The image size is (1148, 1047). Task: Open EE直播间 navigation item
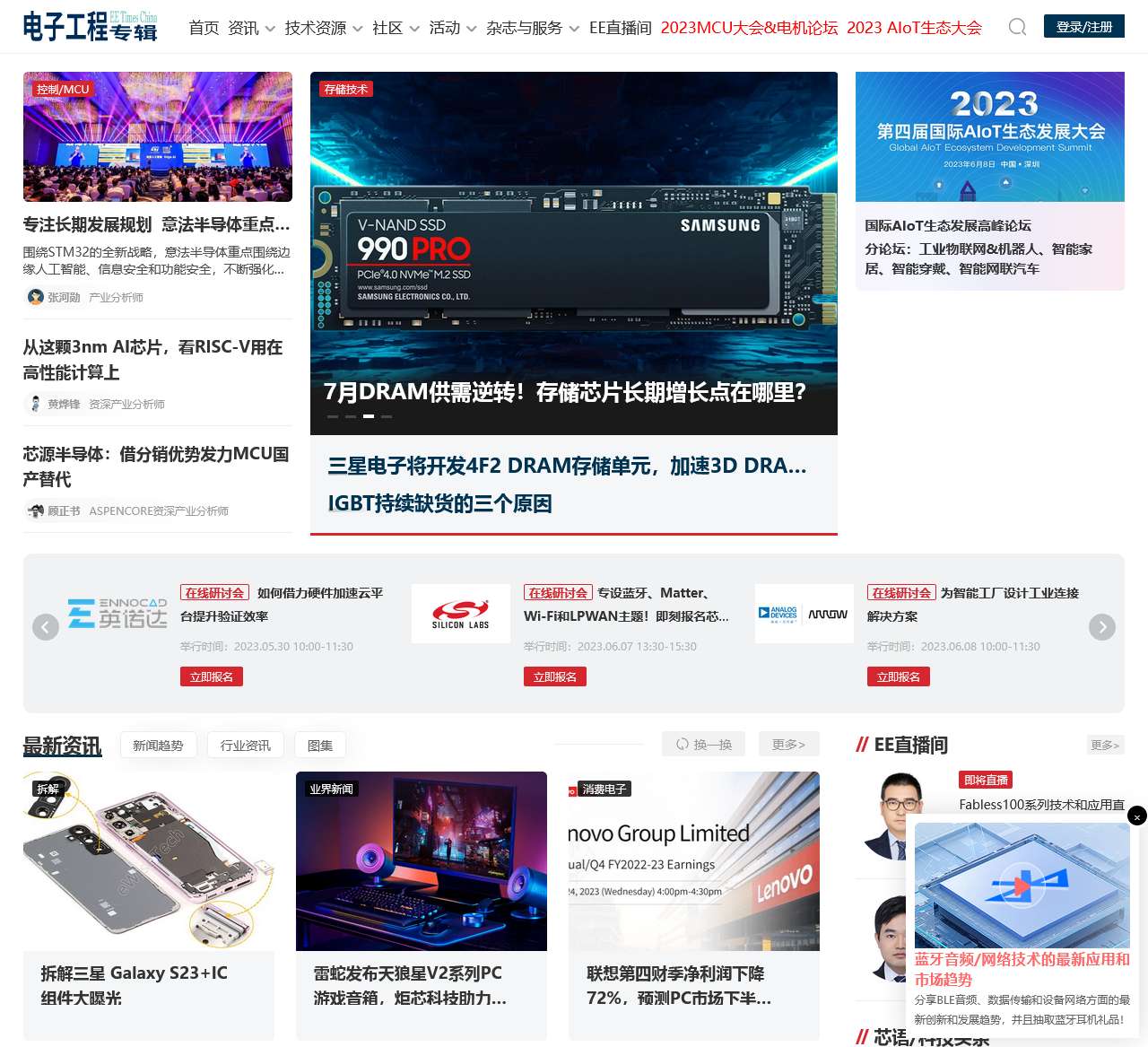coord(621,28)
